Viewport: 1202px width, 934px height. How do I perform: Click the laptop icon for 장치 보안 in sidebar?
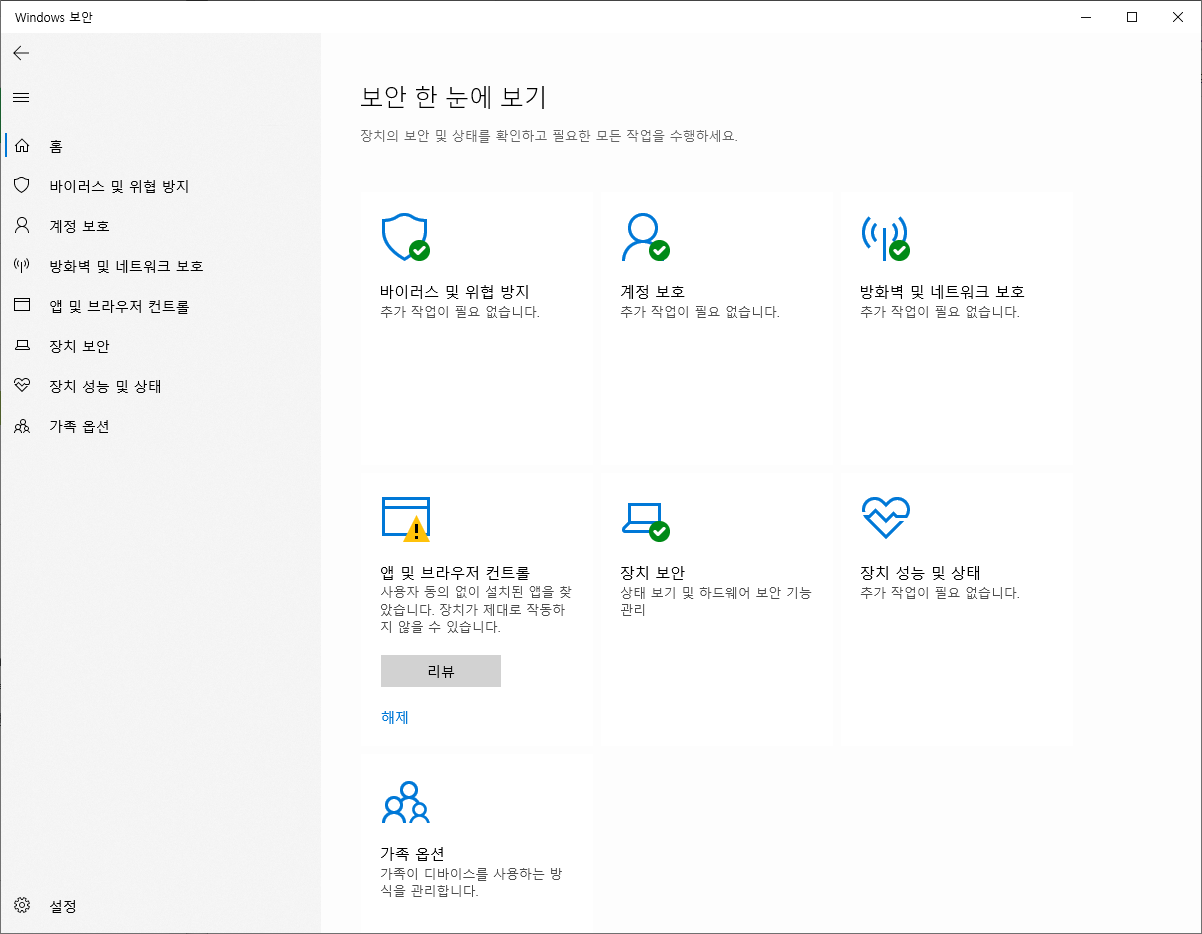click(22, 346)
